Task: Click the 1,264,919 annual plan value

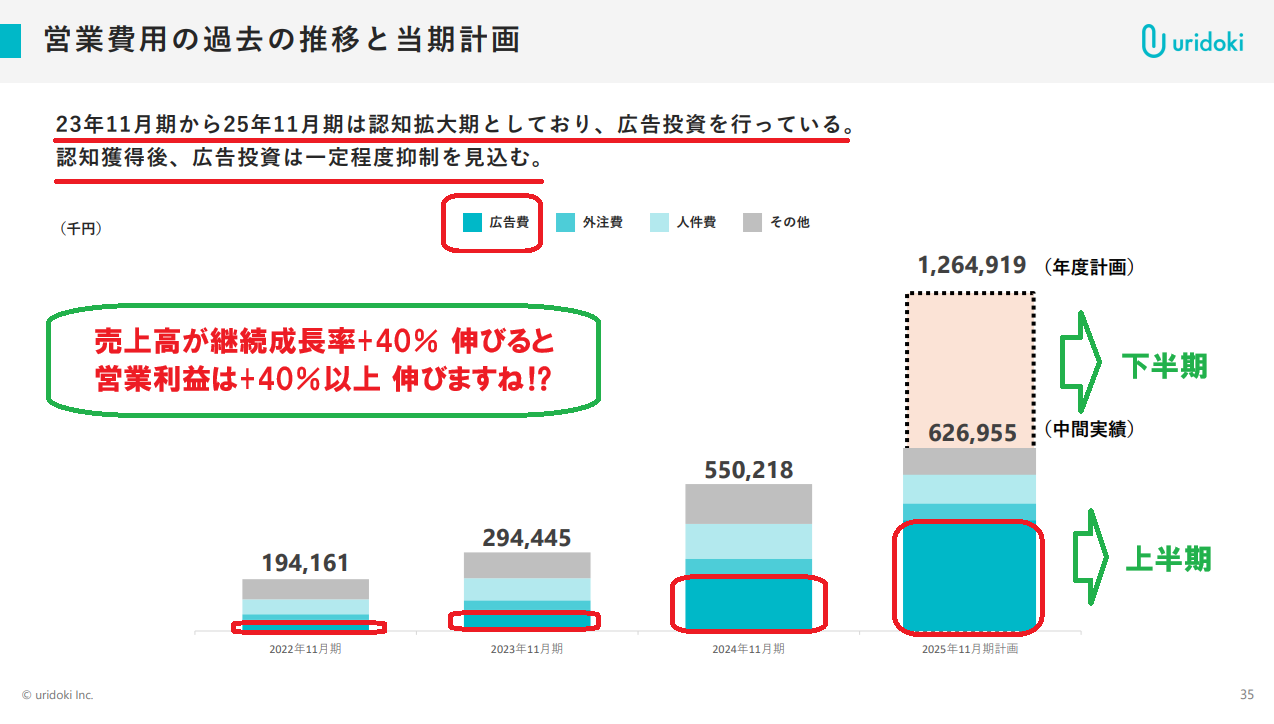Action: point(972,265)
